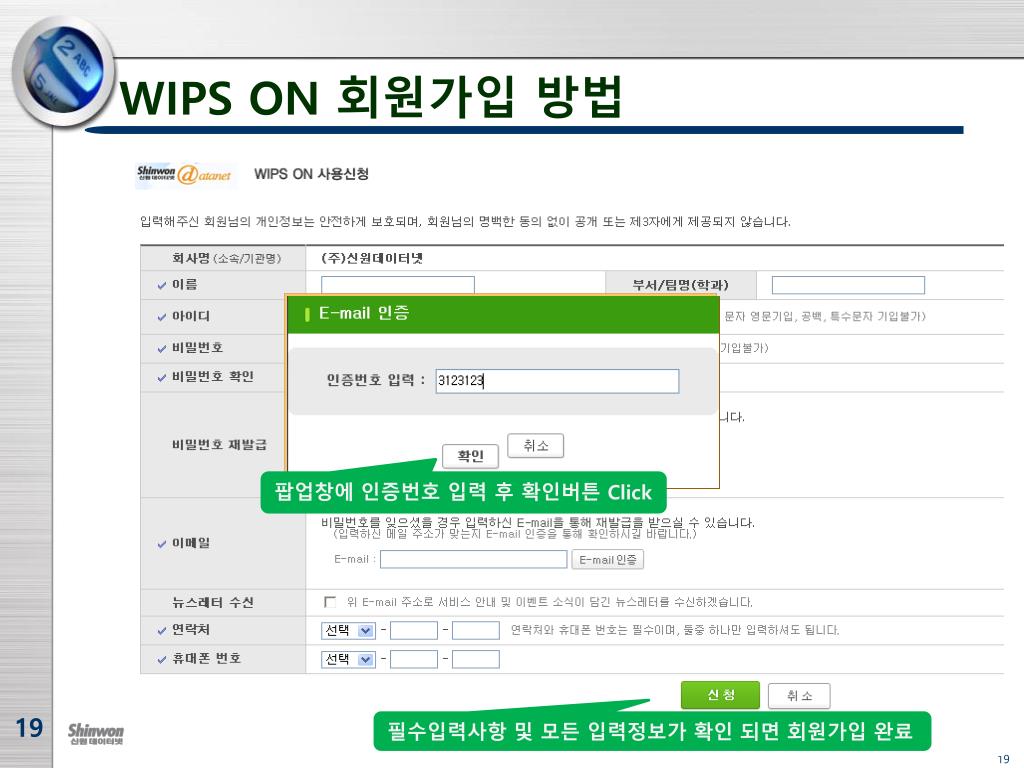The height and width of the screenshot is (768, 1024).
Task: Click the E-mail 인증 popup title
Action: click(364, 313)
